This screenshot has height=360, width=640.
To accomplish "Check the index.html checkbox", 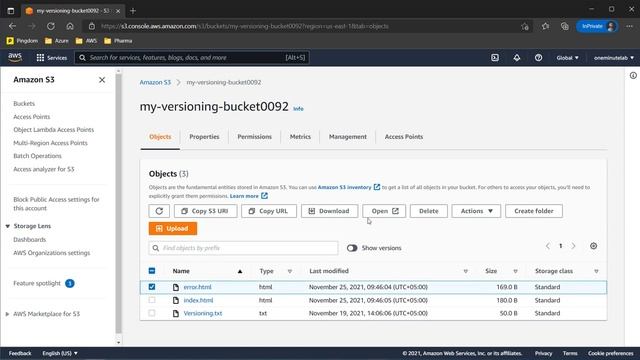I will click(152, 300).
